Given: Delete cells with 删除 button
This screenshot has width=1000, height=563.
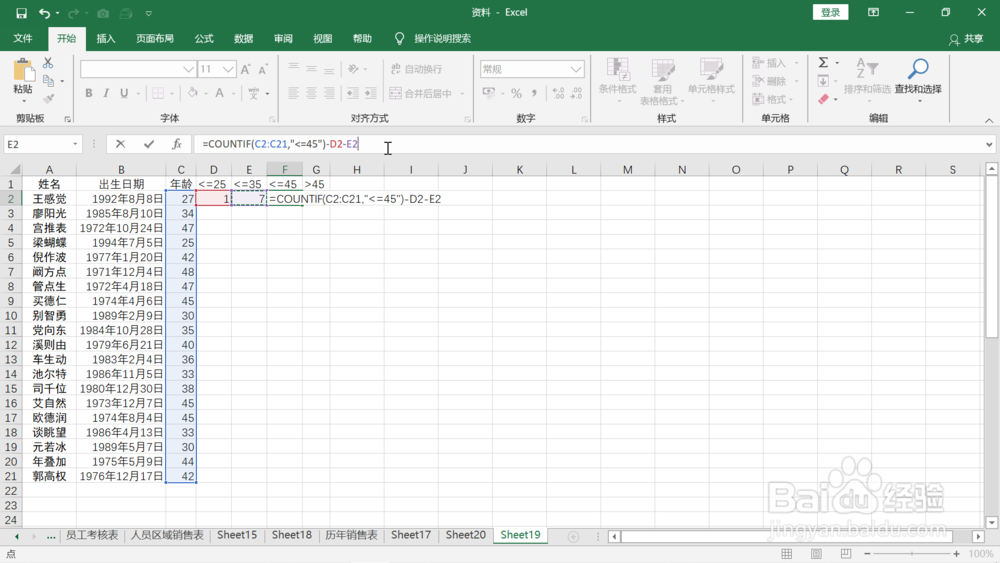Looking at the screenshot, I should click(x=769, y=81).
